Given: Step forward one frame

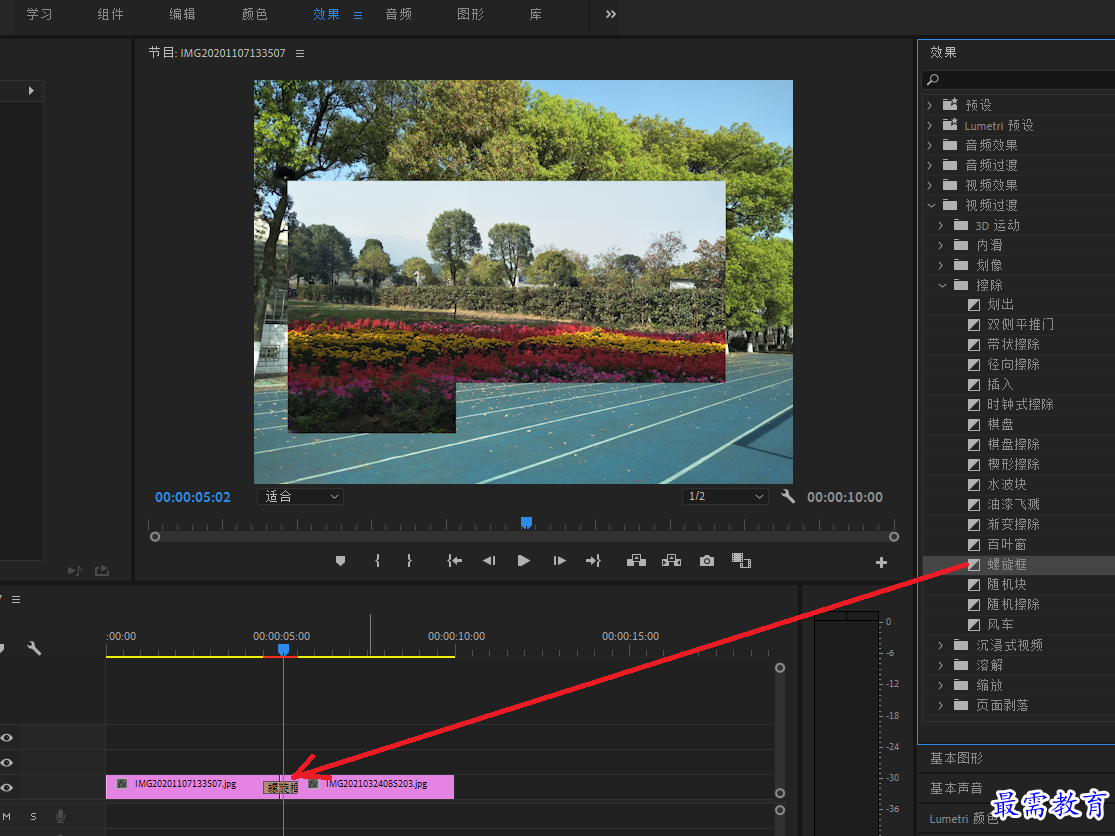Looking at the screenshot, I should click(560, 561).
